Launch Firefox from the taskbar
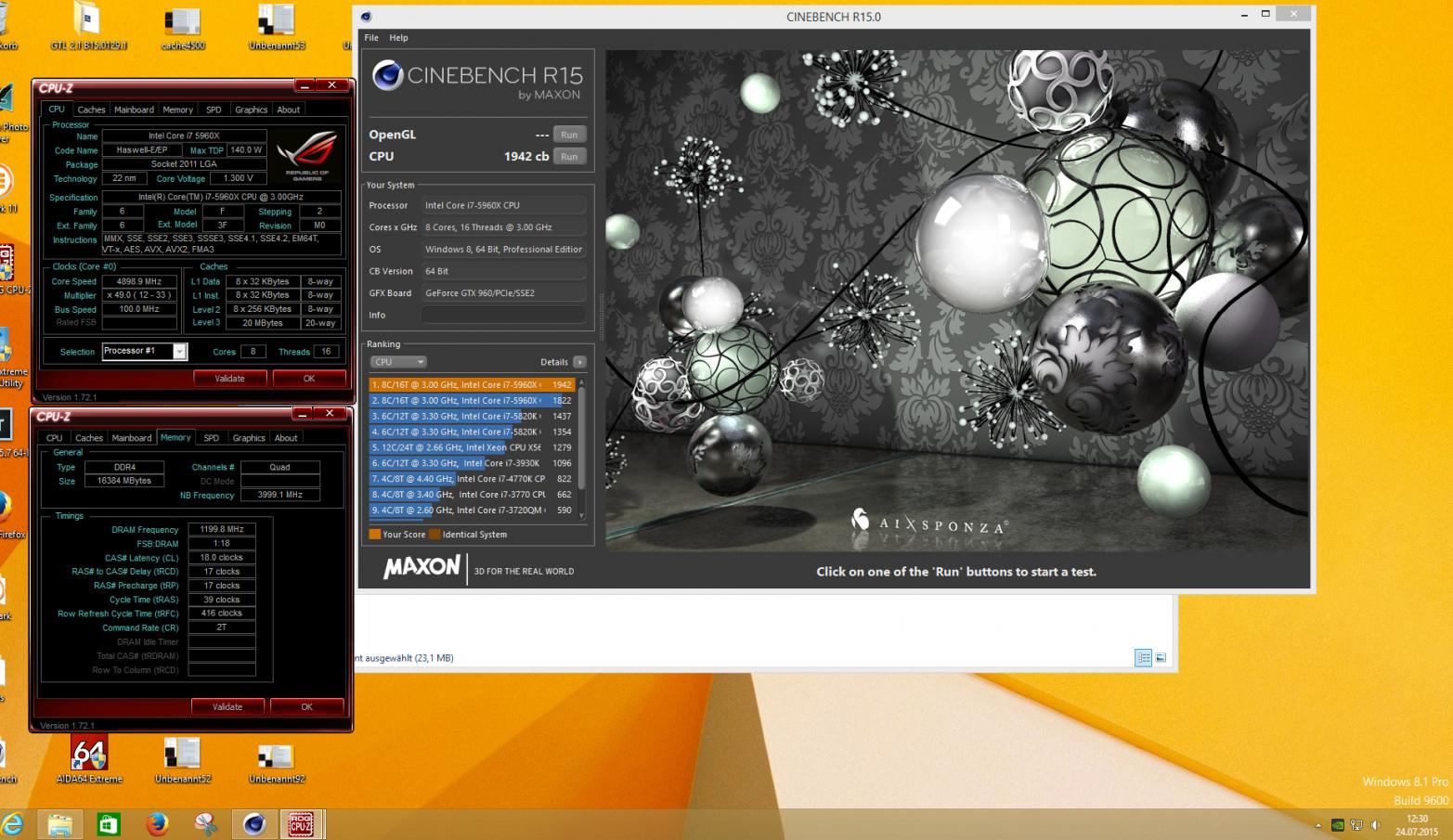The height and width of the screenshot is (840, 1453). point(158,823)
